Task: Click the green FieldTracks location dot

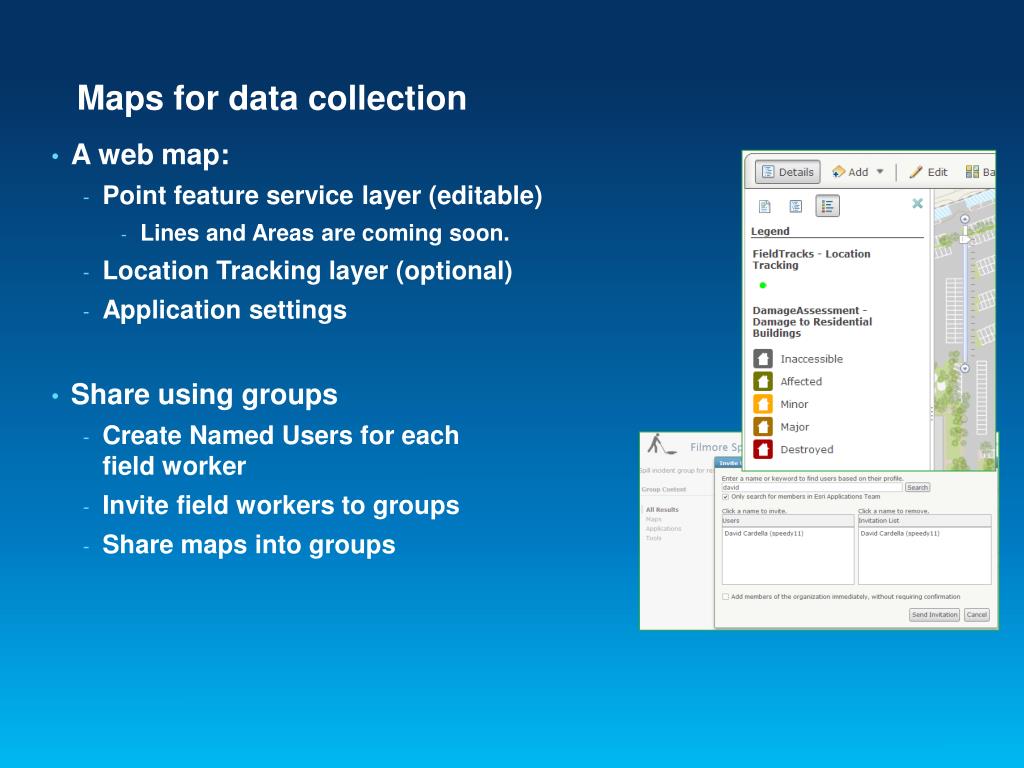Action: pos(763,285)
